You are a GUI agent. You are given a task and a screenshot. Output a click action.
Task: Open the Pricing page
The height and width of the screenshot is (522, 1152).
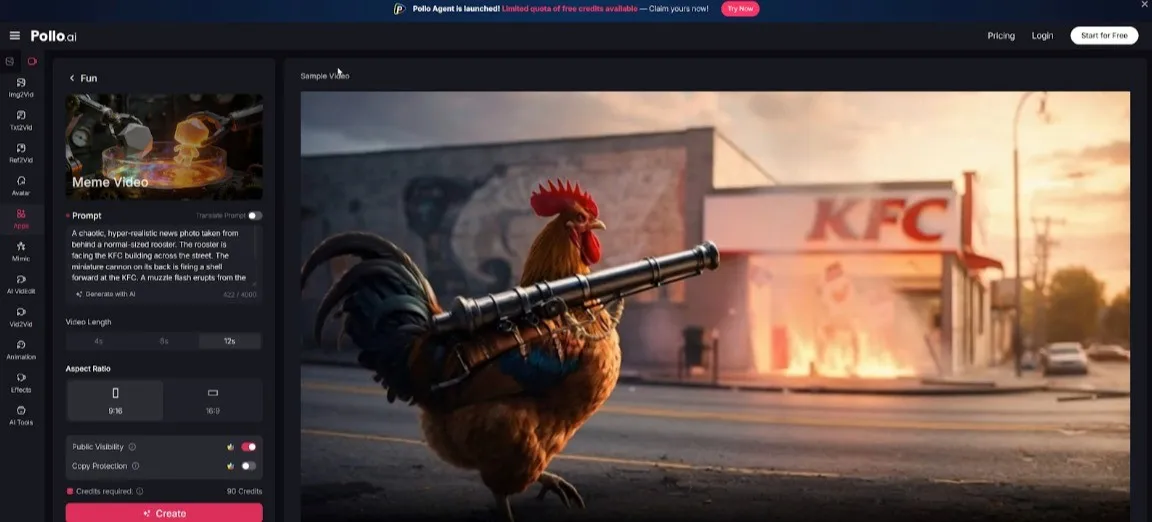click(x=1001, y=36)
